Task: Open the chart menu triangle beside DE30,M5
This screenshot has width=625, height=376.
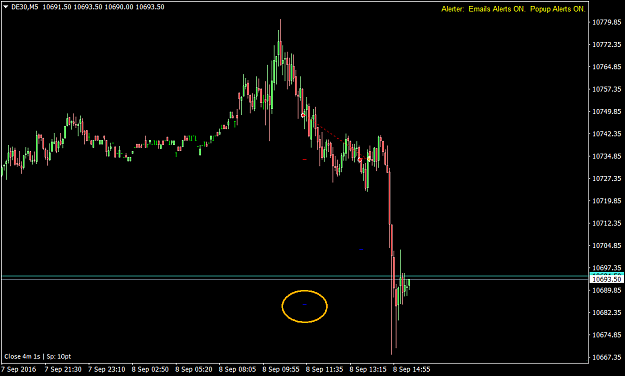Action: (x=6, y=7)
